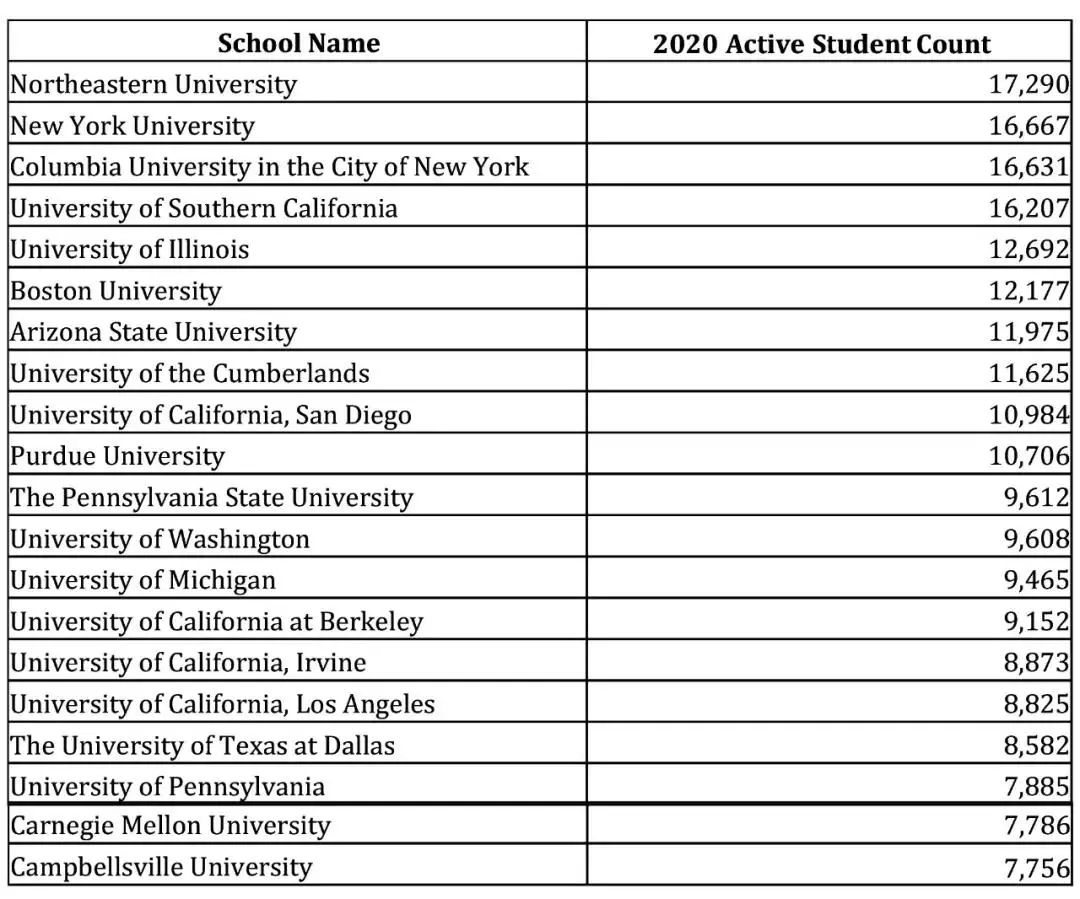Click Columbia University in the City of New York
1080x899 pixels.
(x=270, y=167)
